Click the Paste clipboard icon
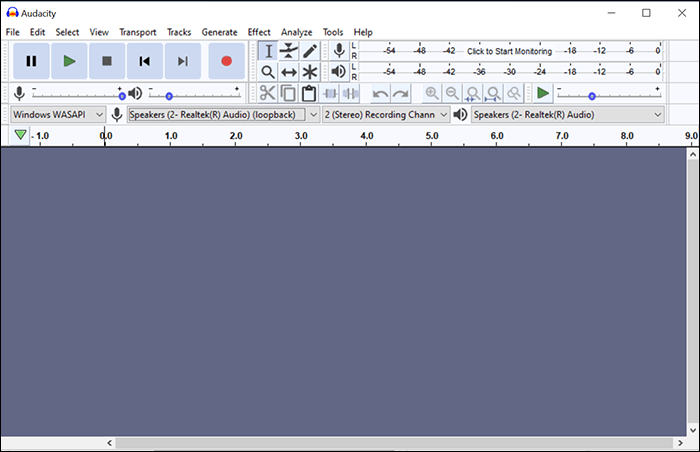This screenshot has width=700, height=452. point(309,93)
